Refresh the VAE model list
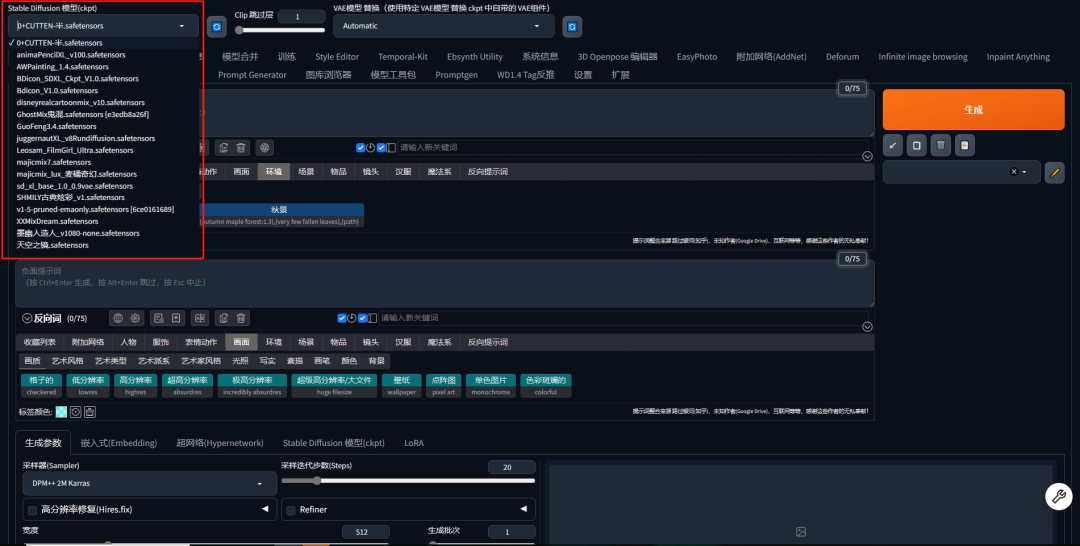 [x=572, y=26]
